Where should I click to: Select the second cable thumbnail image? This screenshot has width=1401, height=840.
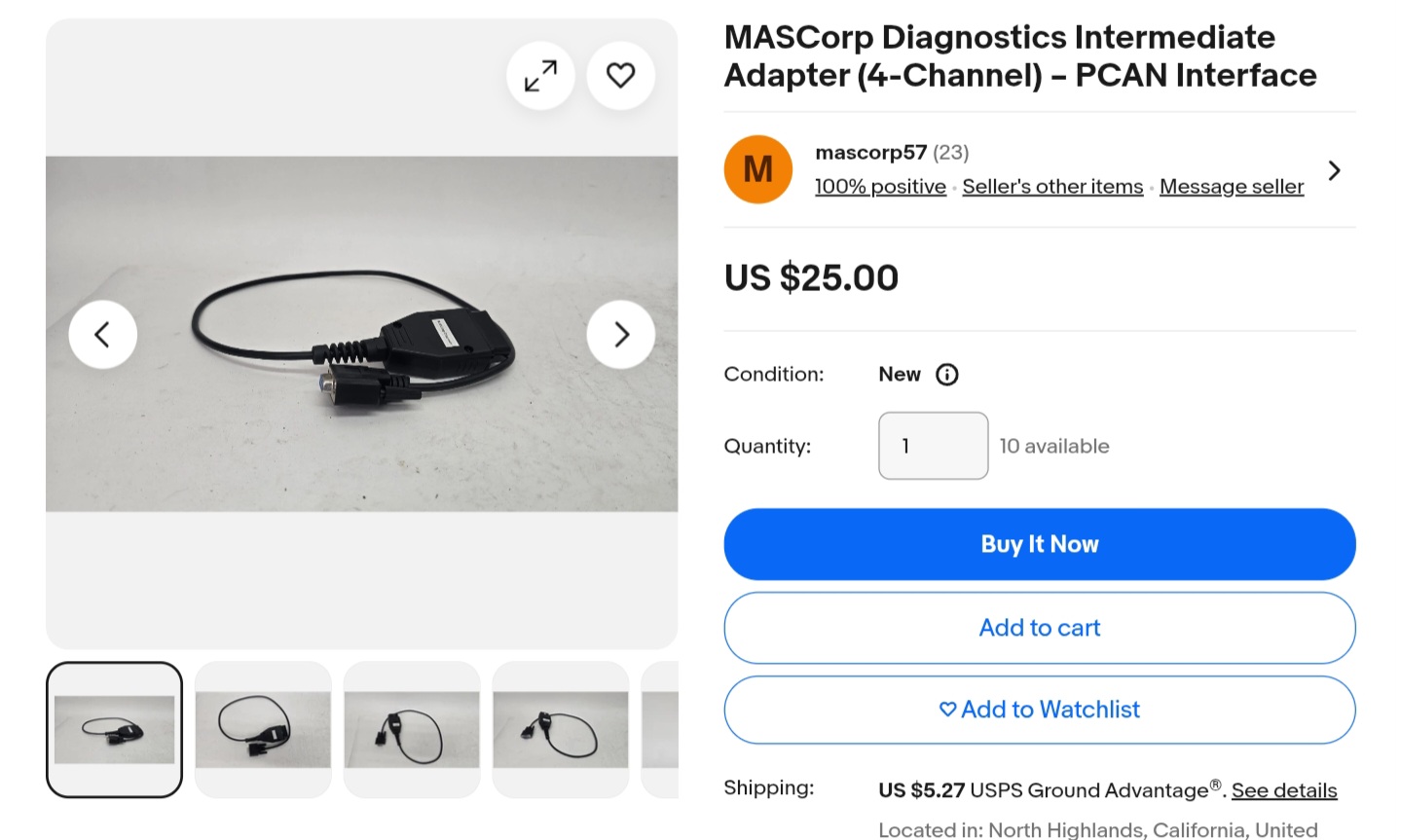click(262, 728)
